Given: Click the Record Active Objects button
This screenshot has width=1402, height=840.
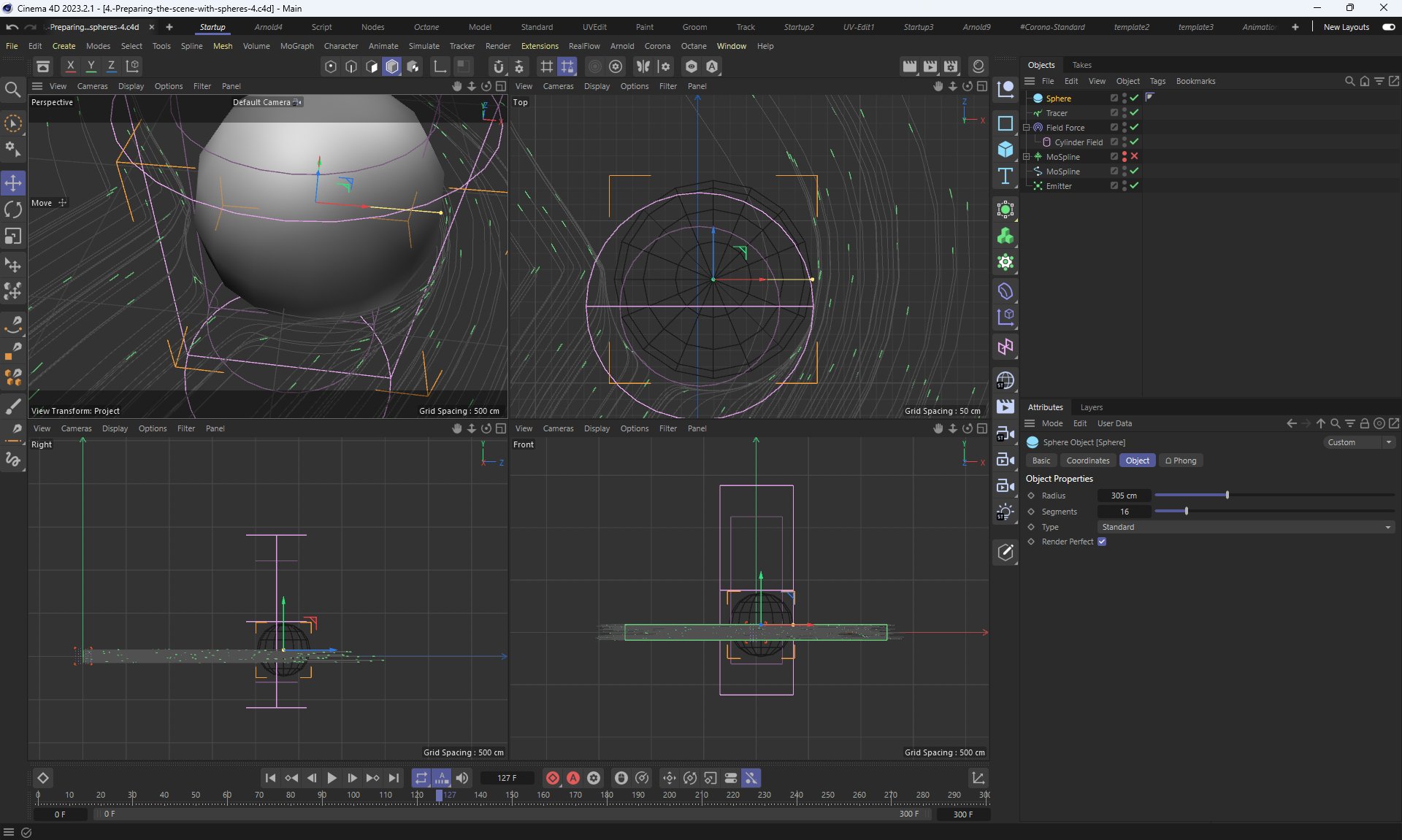Looking at the screenshot, I should click(x=553, y=778).
